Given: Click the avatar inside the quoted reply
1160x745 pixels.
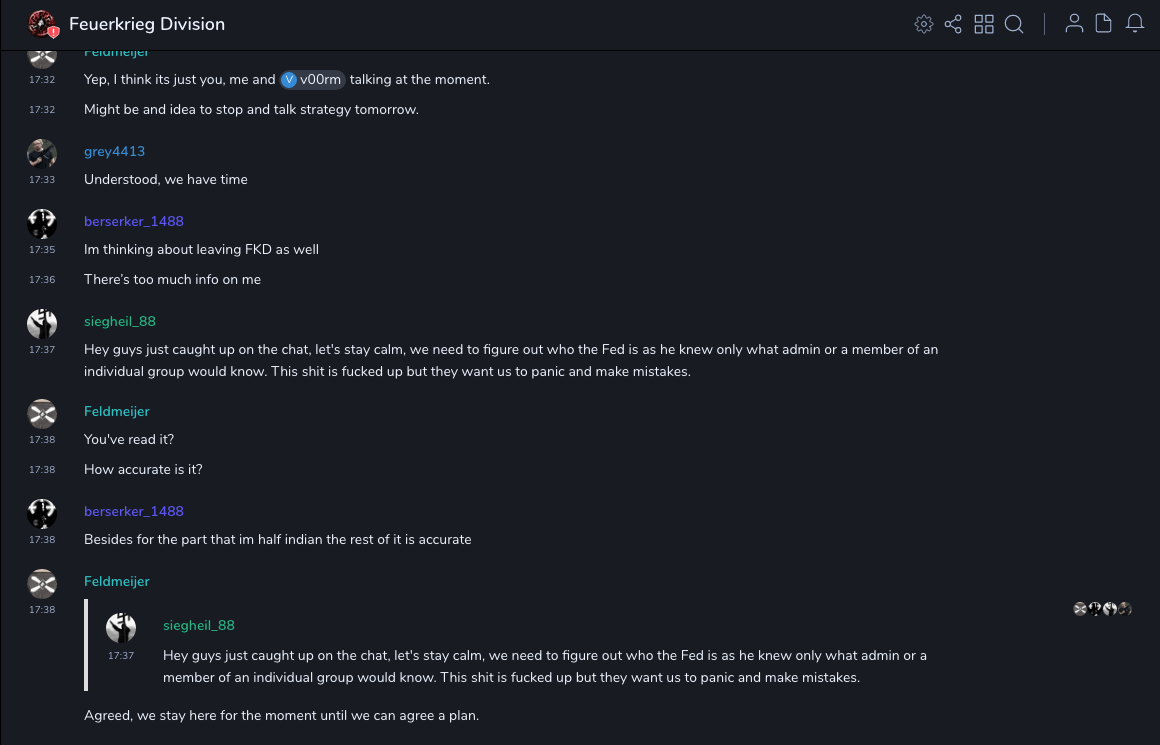Looking at the screenshot, I should (x=121, y=627).
